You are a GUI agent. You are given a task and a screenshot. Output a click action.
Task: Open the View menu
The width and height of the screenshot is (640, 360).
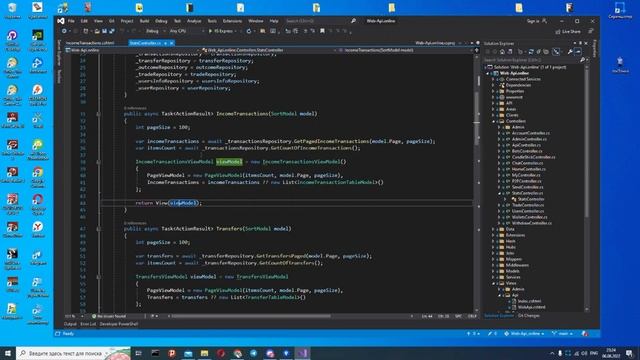click(x=98, y=21)
